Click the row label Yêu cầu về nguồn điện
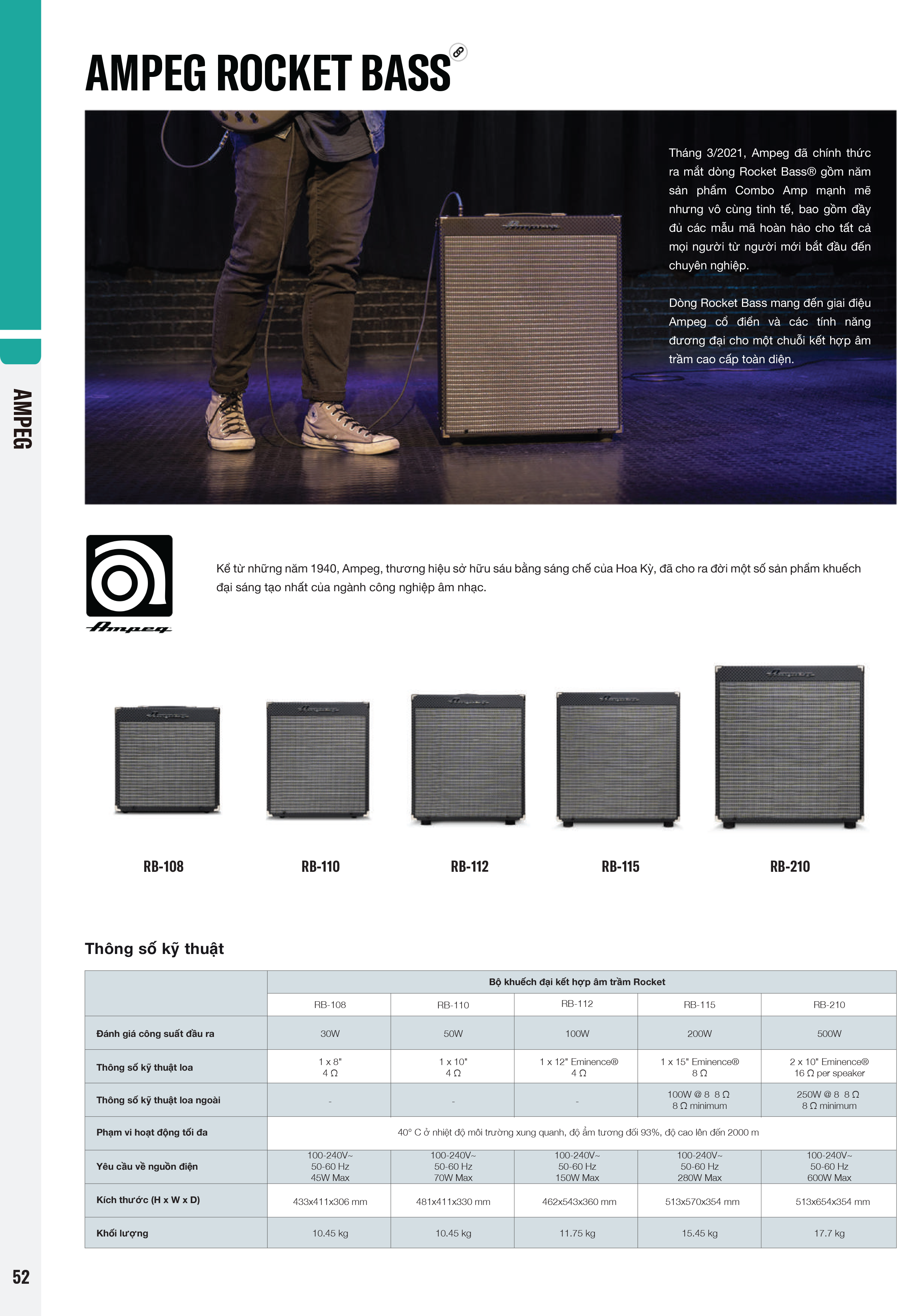The height and width of the screenshot is (1316, 900). pos(147,1167)
